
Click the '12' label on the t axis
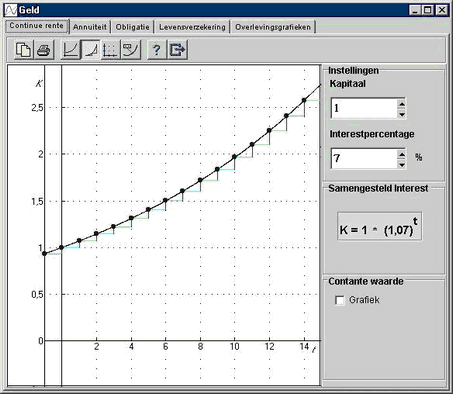[x=269, y=347]
